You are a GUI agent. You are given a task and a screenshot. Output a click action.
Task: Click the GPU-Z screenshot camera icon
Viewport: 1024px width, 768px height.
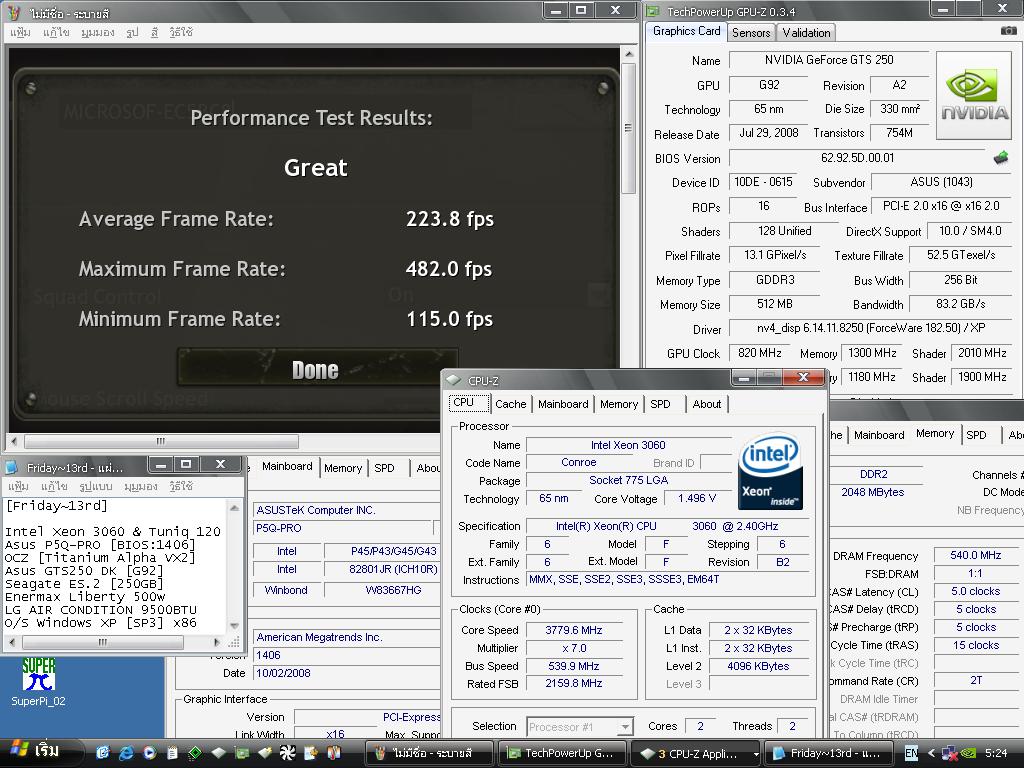(1008, 31)
